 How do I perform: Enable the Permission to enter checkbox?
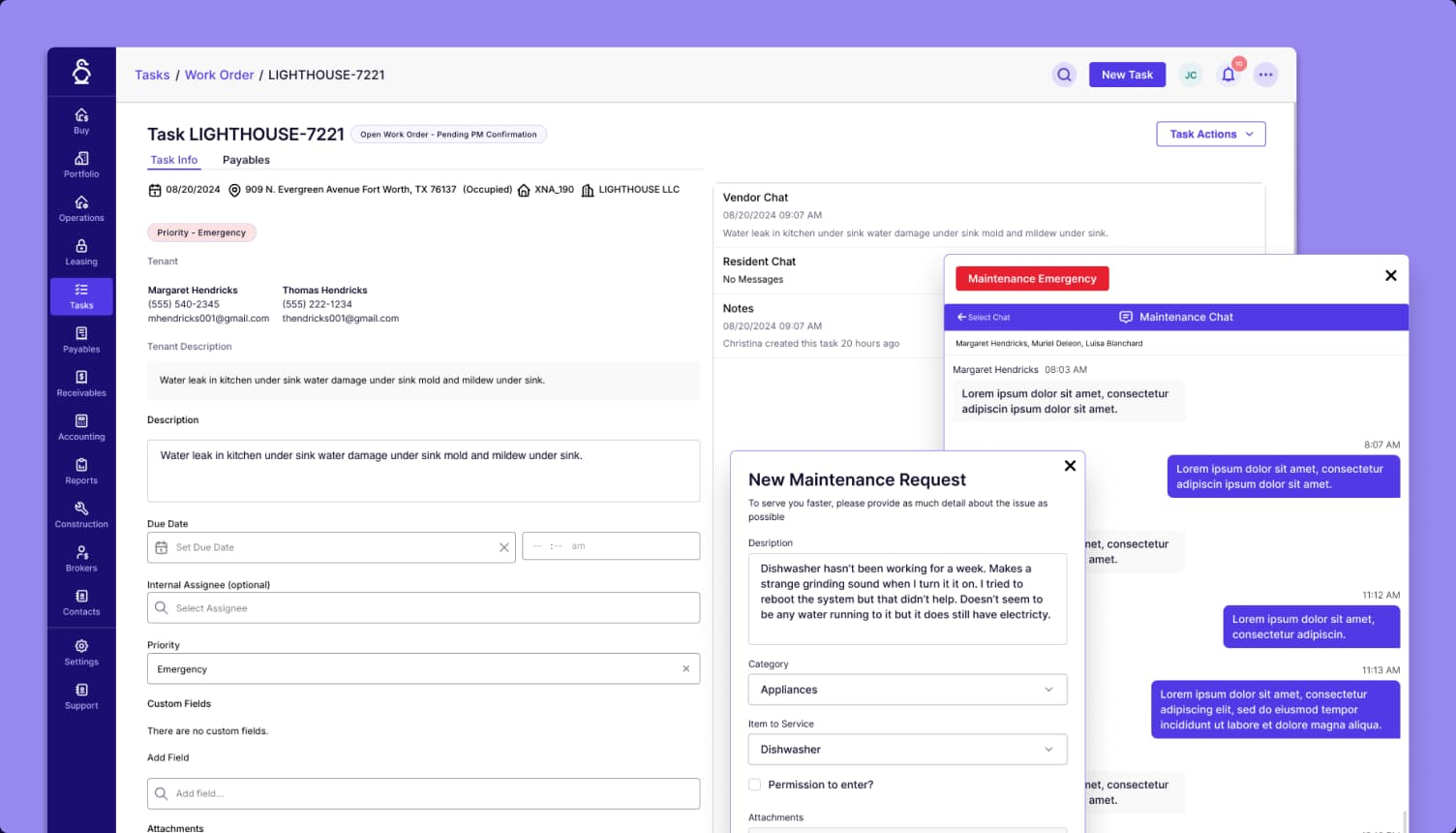pyautogui.click(x=754, y=785)
